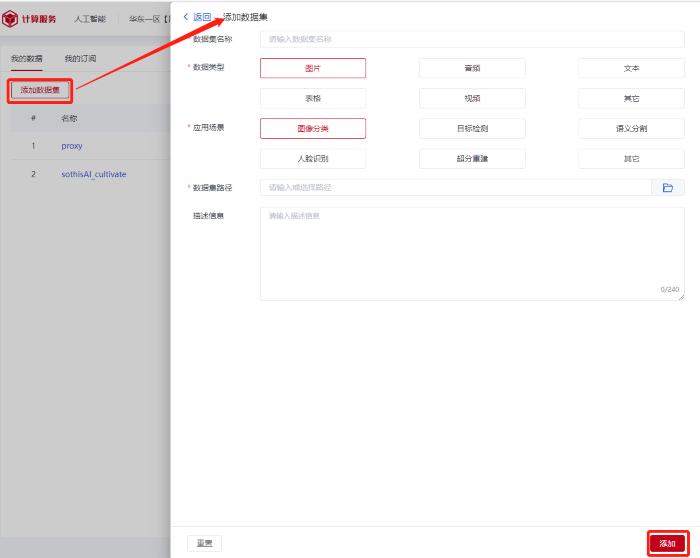Open 华东一区 region selector
Image resolution: width=700 pixels, height=558 pixels.
[x=149, y=19]
